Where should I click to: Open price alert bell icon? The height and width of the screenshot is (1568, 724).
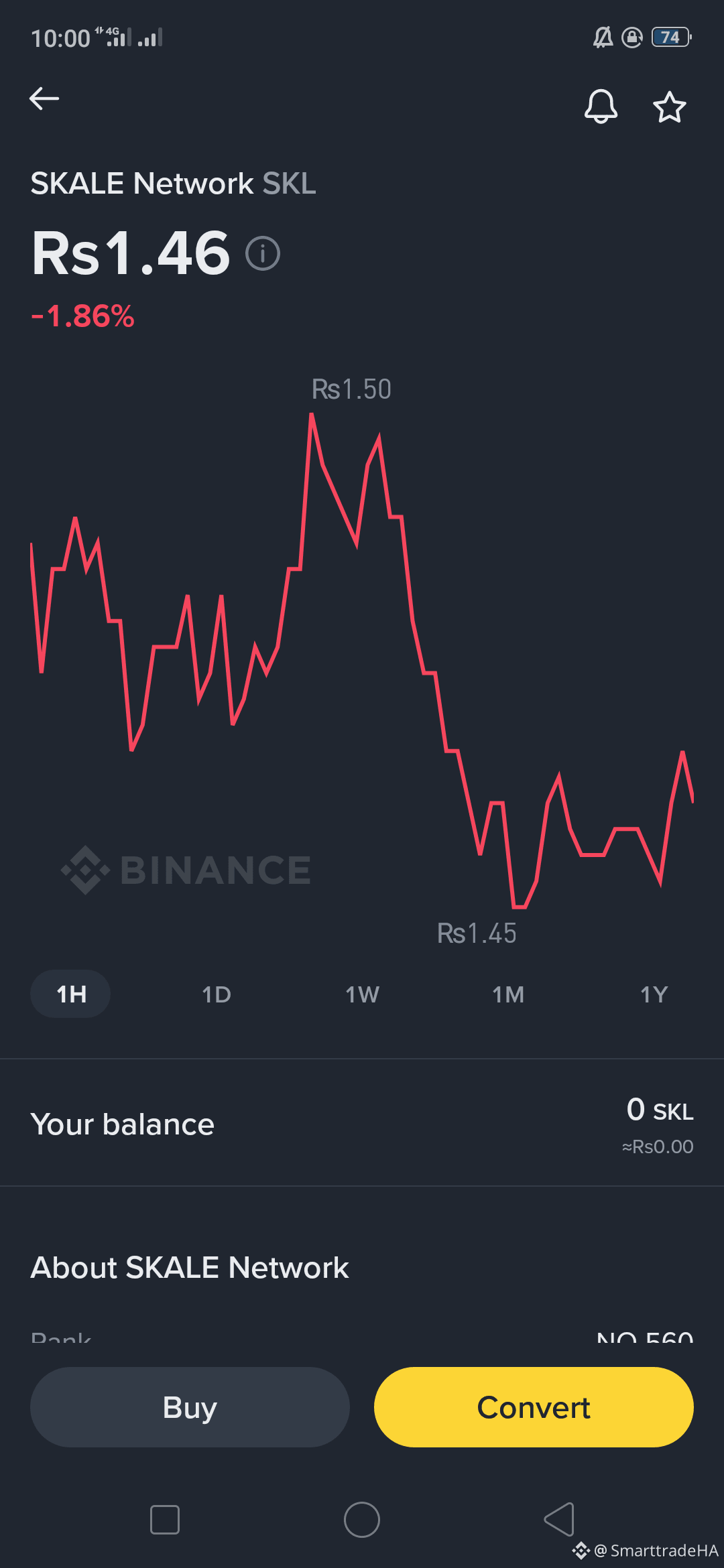coord(601,107)
